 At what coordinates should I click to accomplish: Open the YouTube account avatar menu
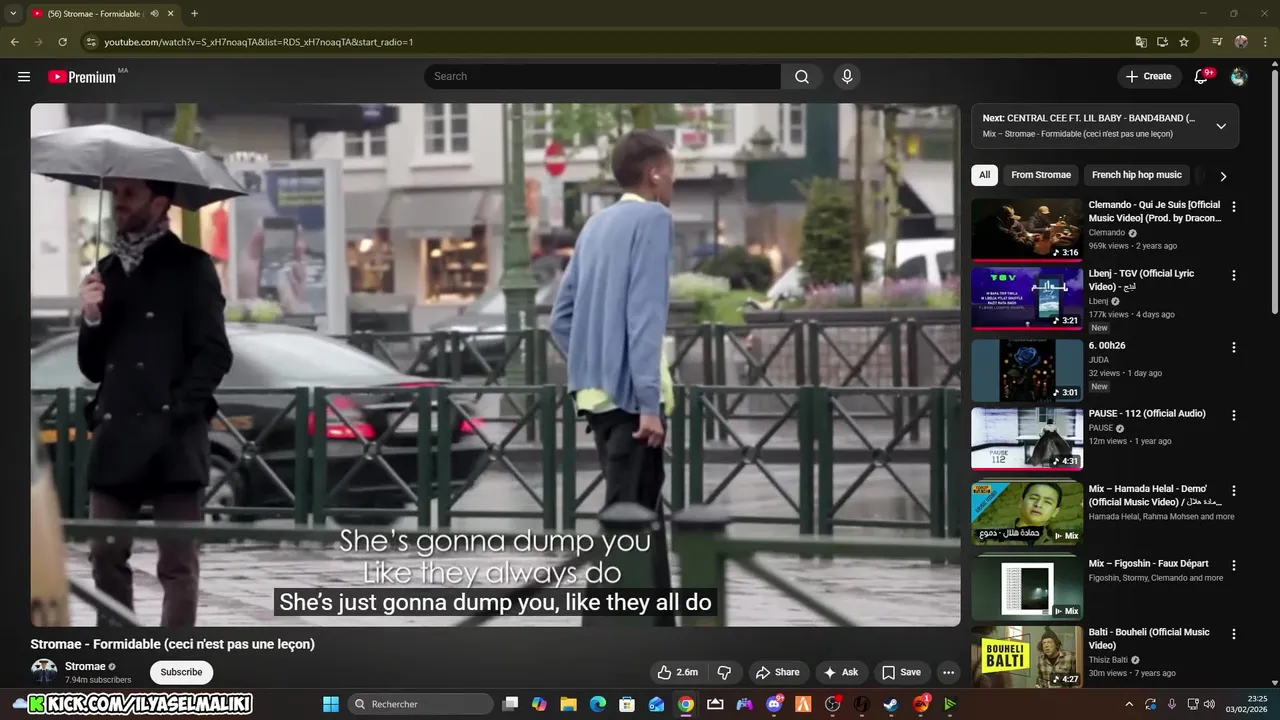pyautogui.click(x=1239, y=77)
